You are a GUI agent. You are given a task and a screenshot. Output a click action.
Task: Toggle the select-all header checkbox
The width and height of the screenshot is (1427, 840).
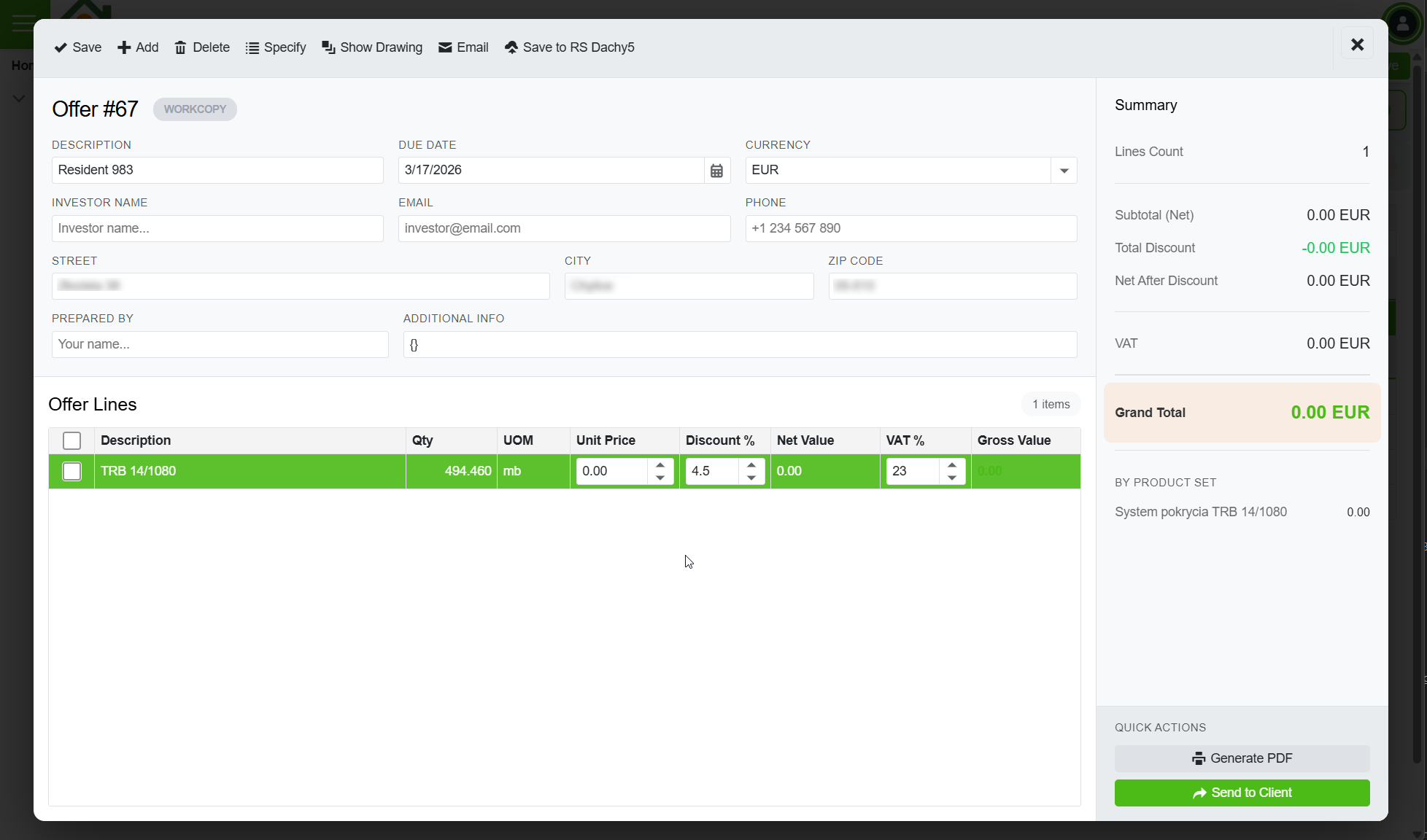tap(71, 441)
